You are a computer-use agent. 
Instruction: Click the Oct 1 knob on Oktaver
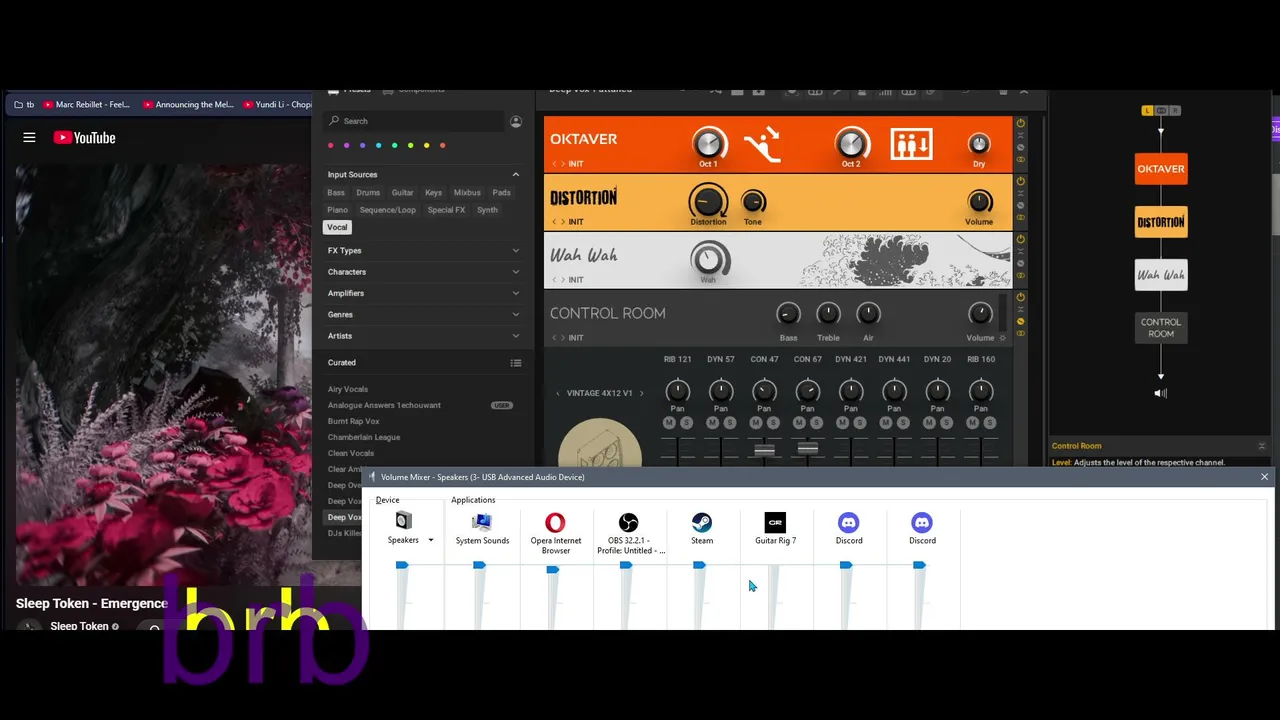click(x=708, y=143)
